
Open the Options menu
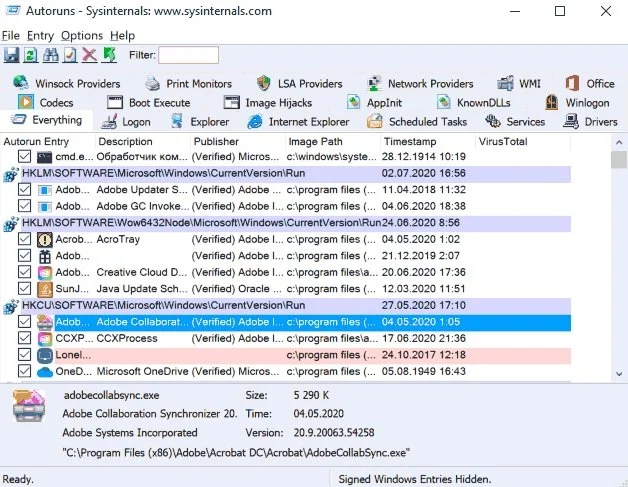pyautogui.click(x=82, y=36)
